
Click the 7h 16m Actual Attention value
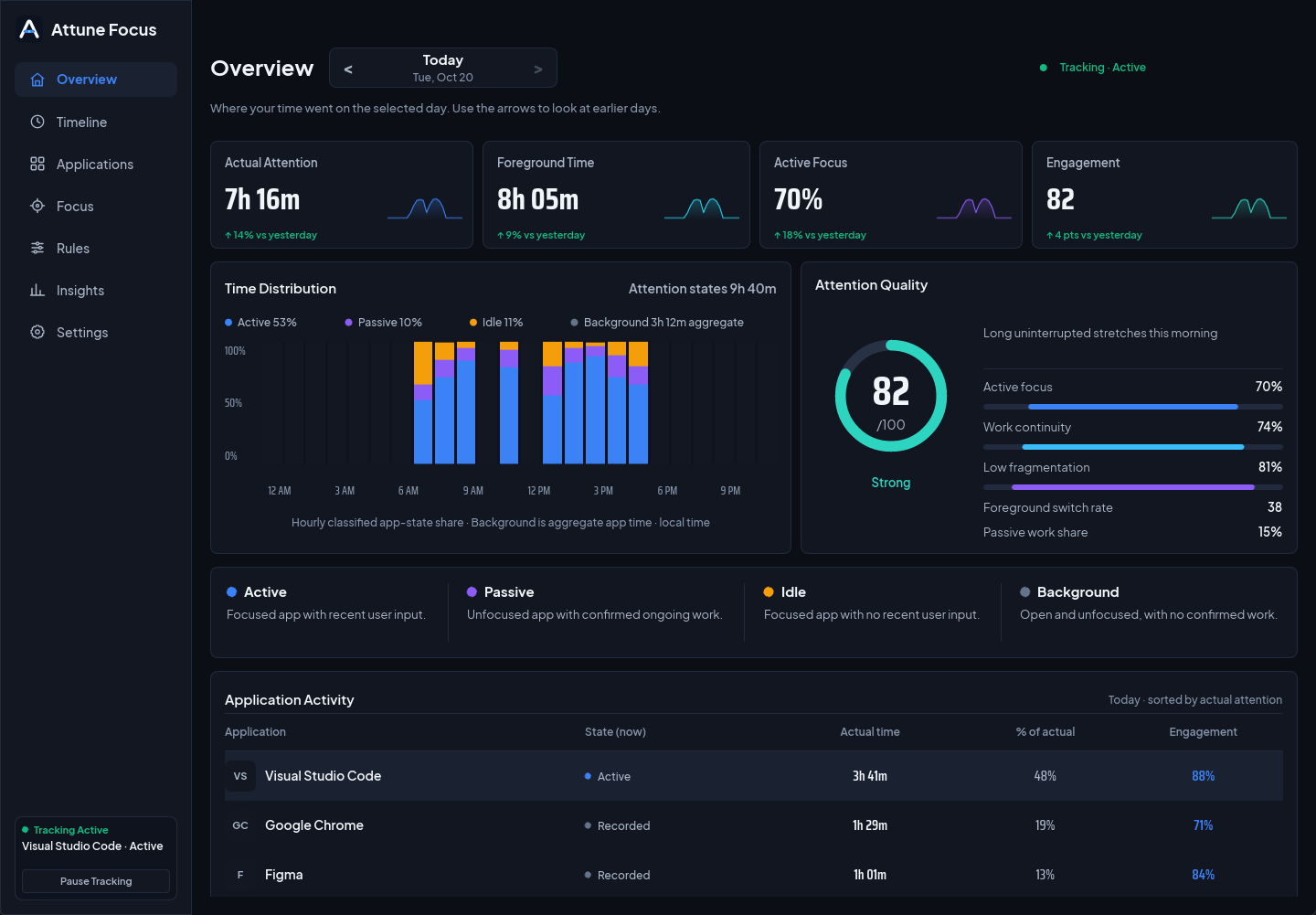coord(262,199)
